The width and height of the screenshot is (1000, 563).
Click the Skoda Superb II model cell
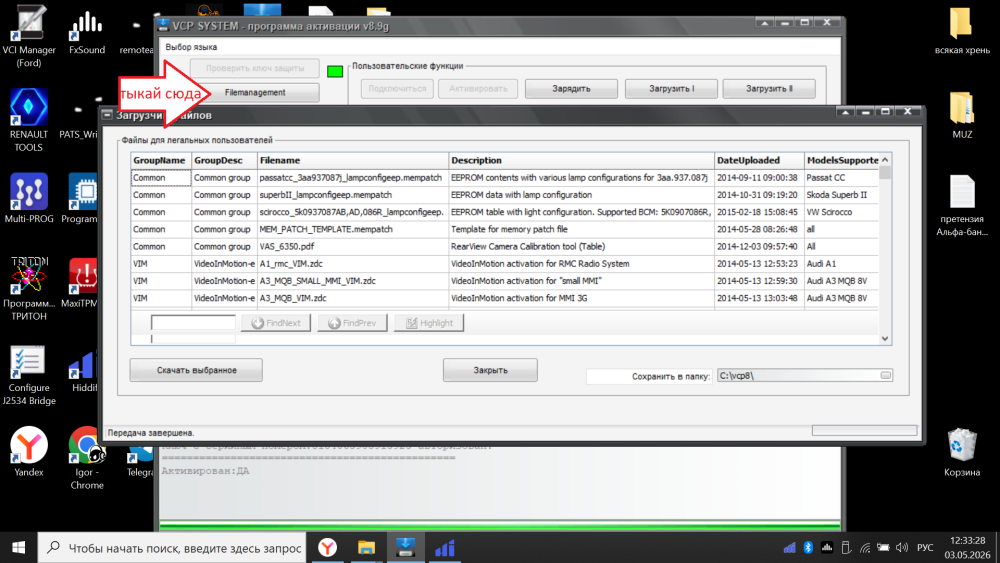[x=841, y=195]
